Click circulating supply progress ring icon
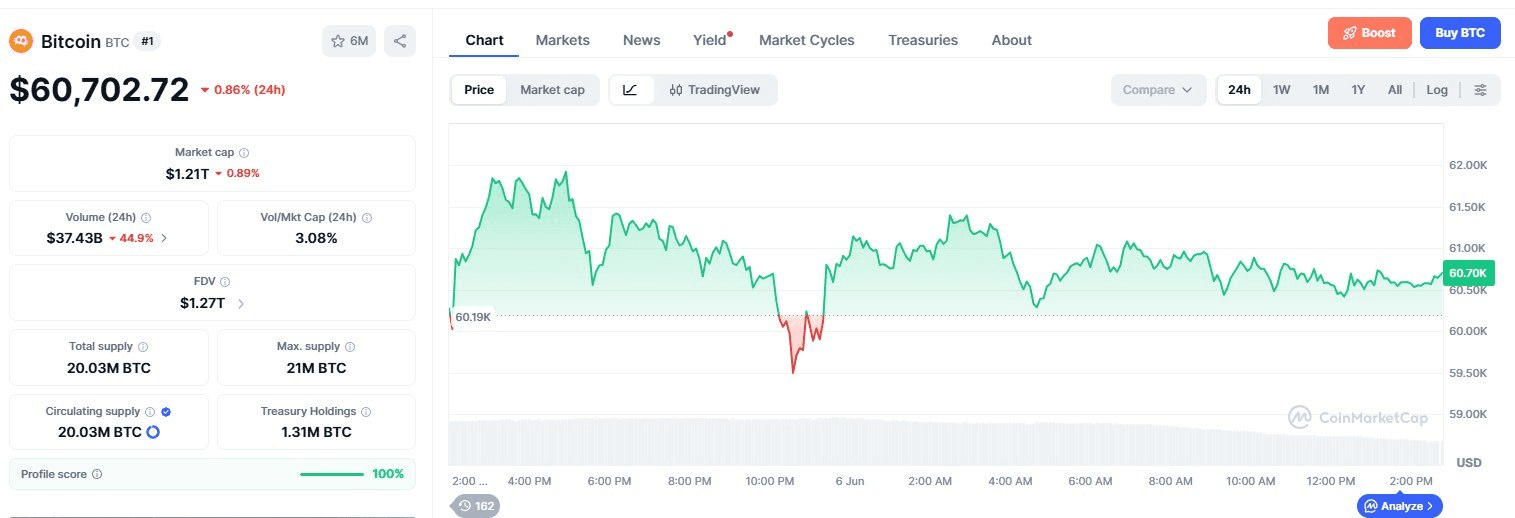The height and width of the screenshot is (518, 1515). pos(153,432)
